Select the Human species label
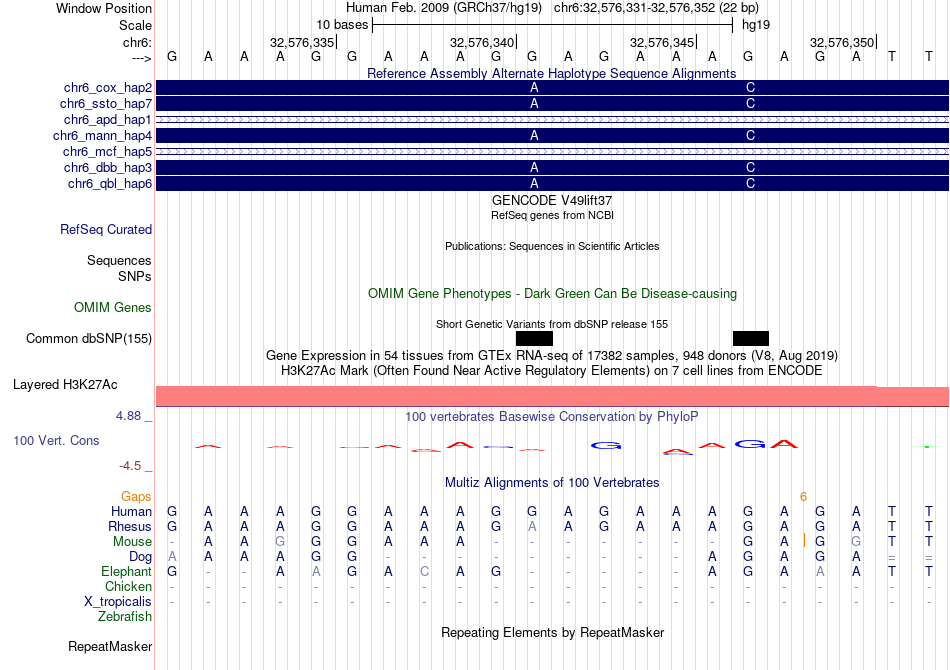 tap(131, 512)
